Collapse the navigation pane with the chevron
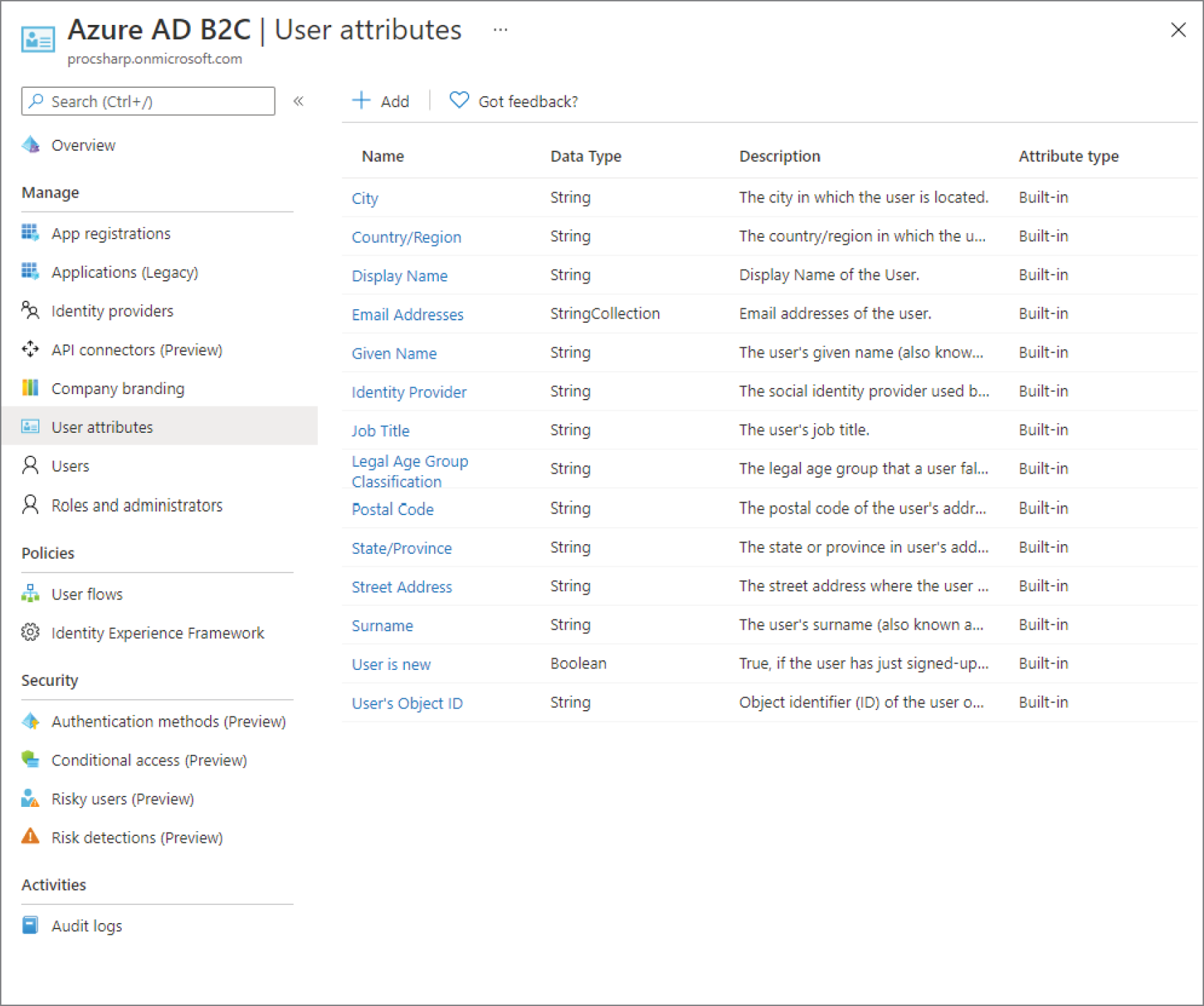 [x=299, y=101]
